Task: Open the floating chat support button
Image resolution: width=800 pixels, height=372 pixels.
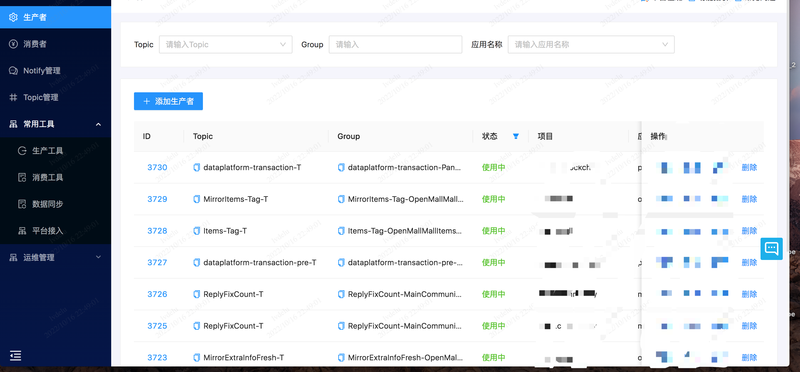Action: coord(771,249)
